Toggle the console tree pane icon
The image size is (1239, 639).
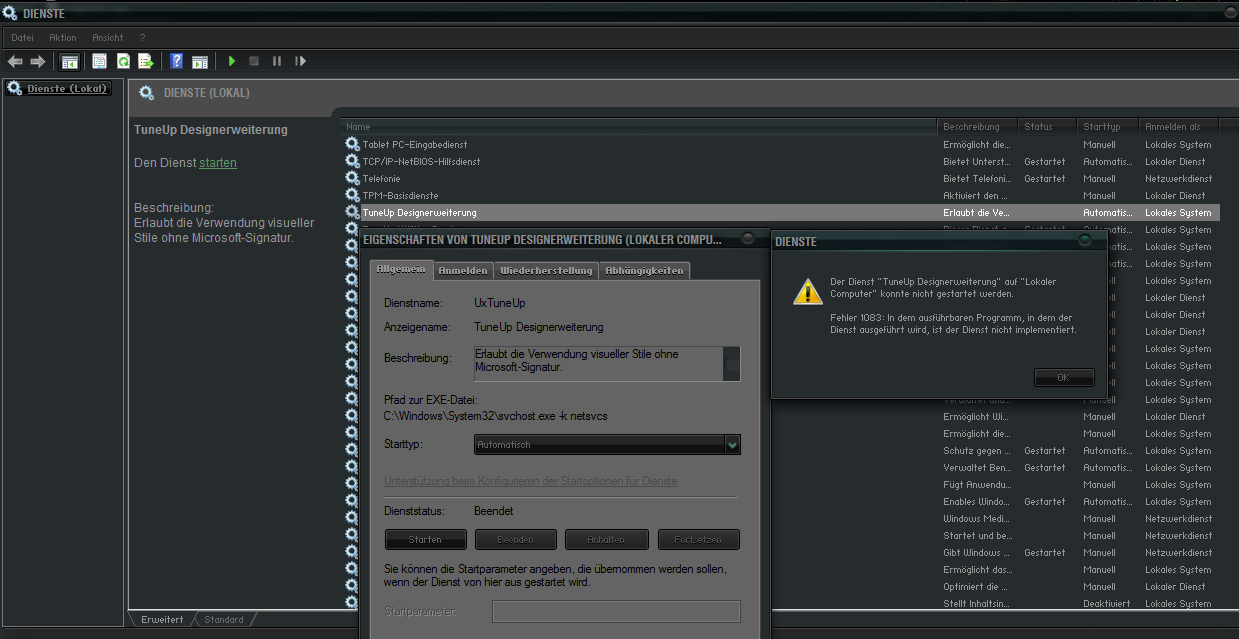[70, 61]
